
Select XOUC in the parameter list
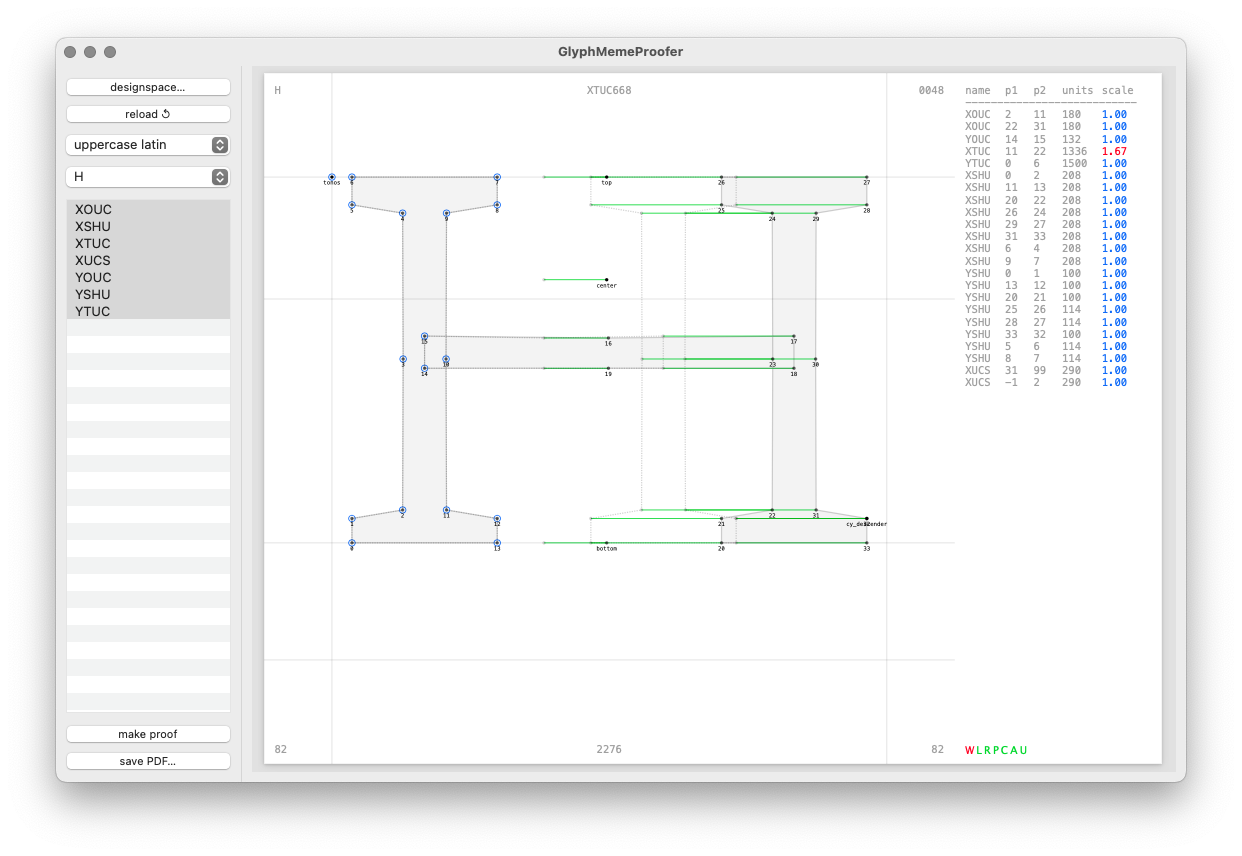[93, 210]
